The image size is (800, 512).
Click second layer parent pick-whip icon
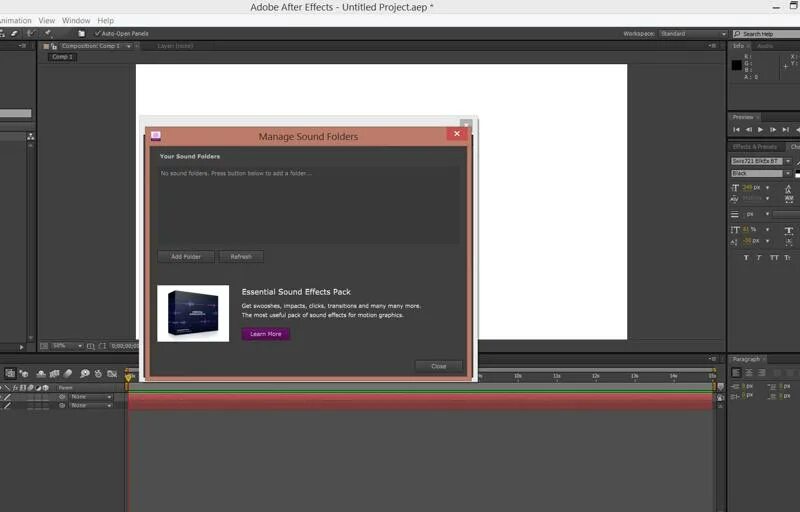tap(62, 405)
